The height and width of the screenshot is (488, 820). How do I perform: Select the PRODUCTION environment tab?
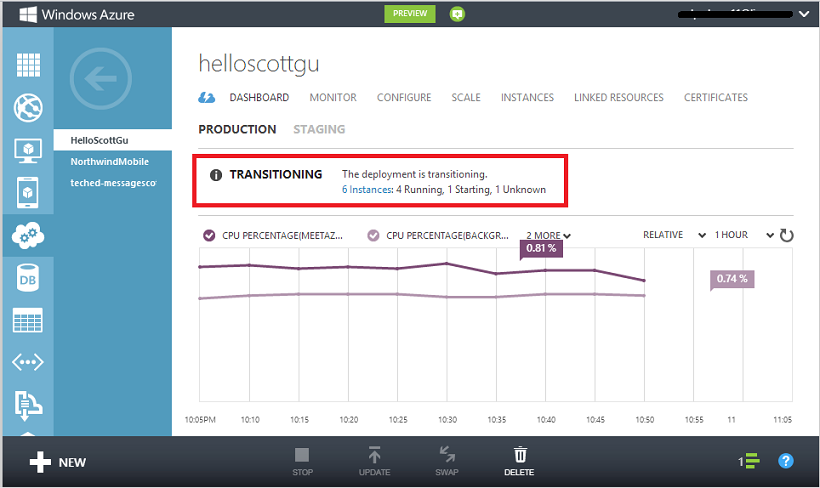(237, 129)
